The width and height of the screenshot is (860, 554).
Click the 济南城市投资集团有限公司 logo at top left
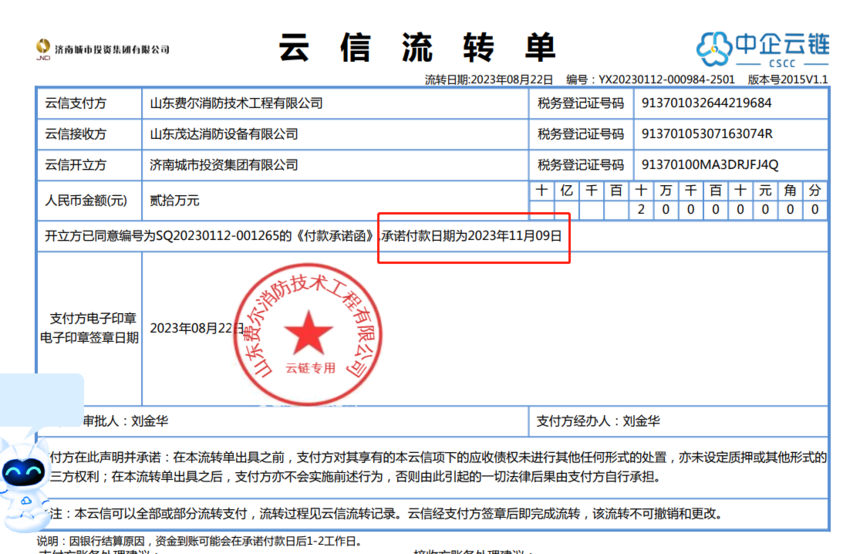(x=103, y=49)
